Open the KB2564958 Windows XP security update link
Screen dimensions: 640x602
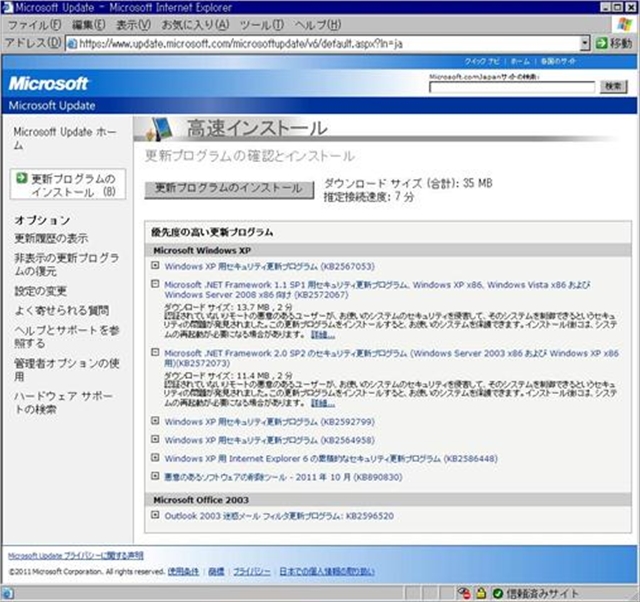tap(269, 440)
